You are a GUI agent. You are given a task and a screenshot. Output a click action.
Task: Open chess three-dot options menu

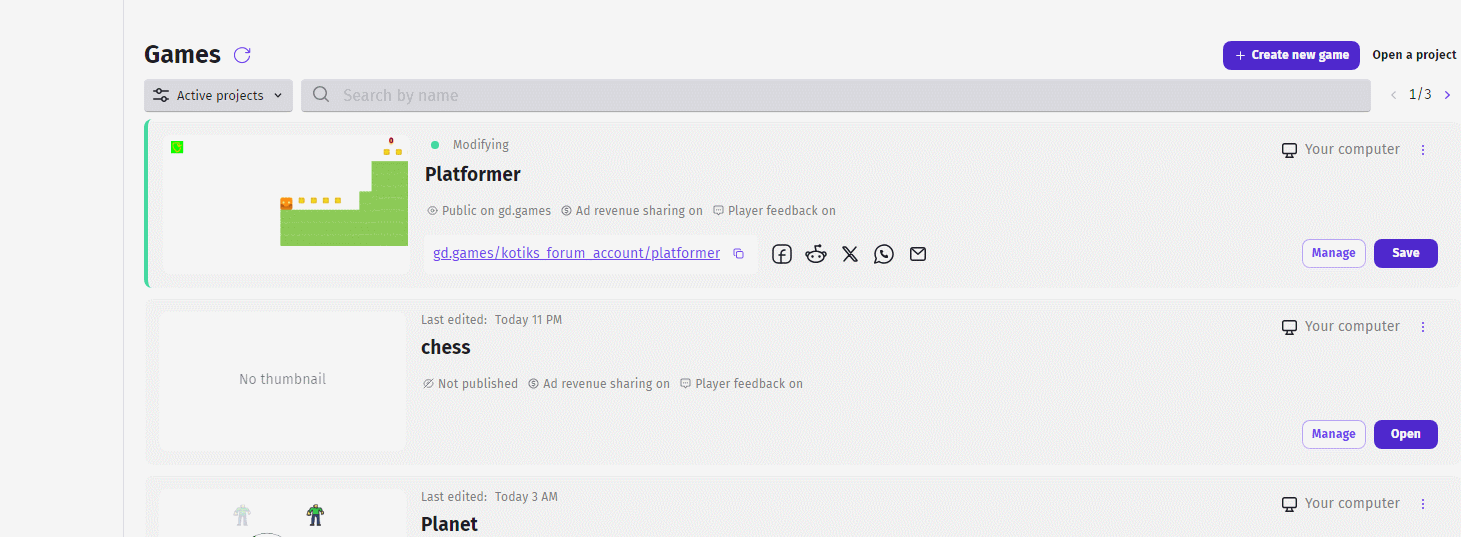[1423, 327]
